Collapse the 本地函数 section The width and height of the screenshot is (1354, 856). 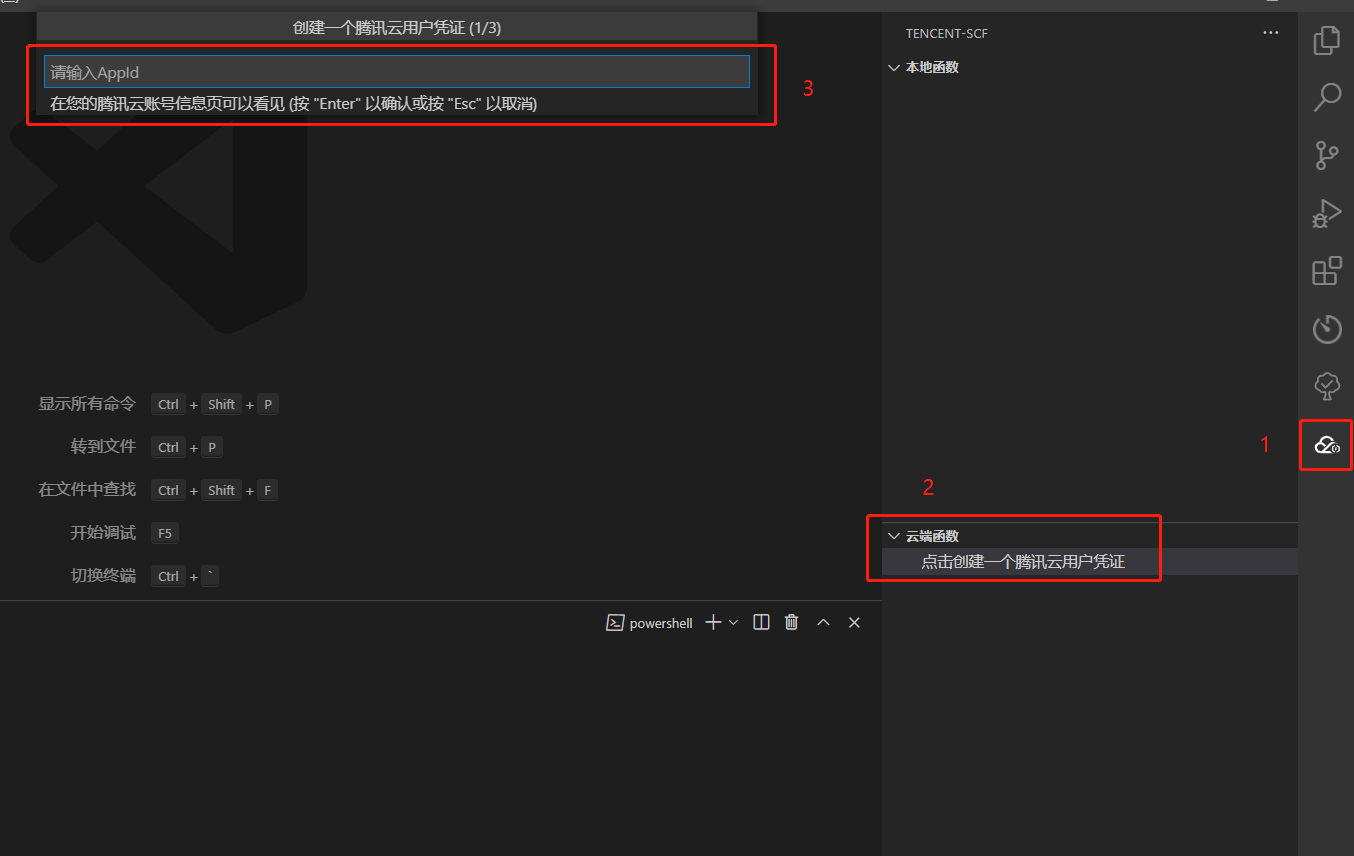coord(894,67)
